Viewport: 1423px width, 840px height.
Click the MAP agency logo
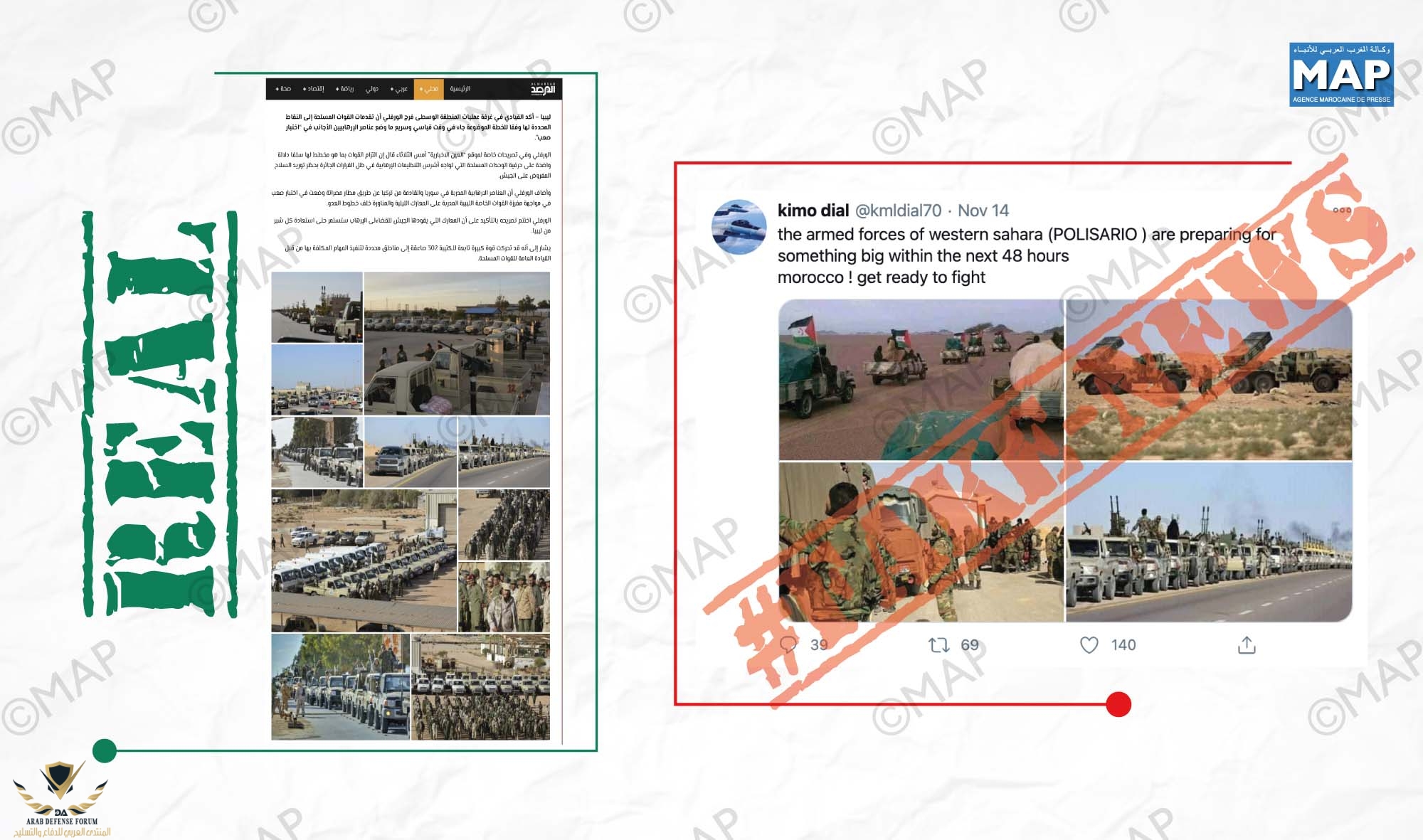point(1341,75)
